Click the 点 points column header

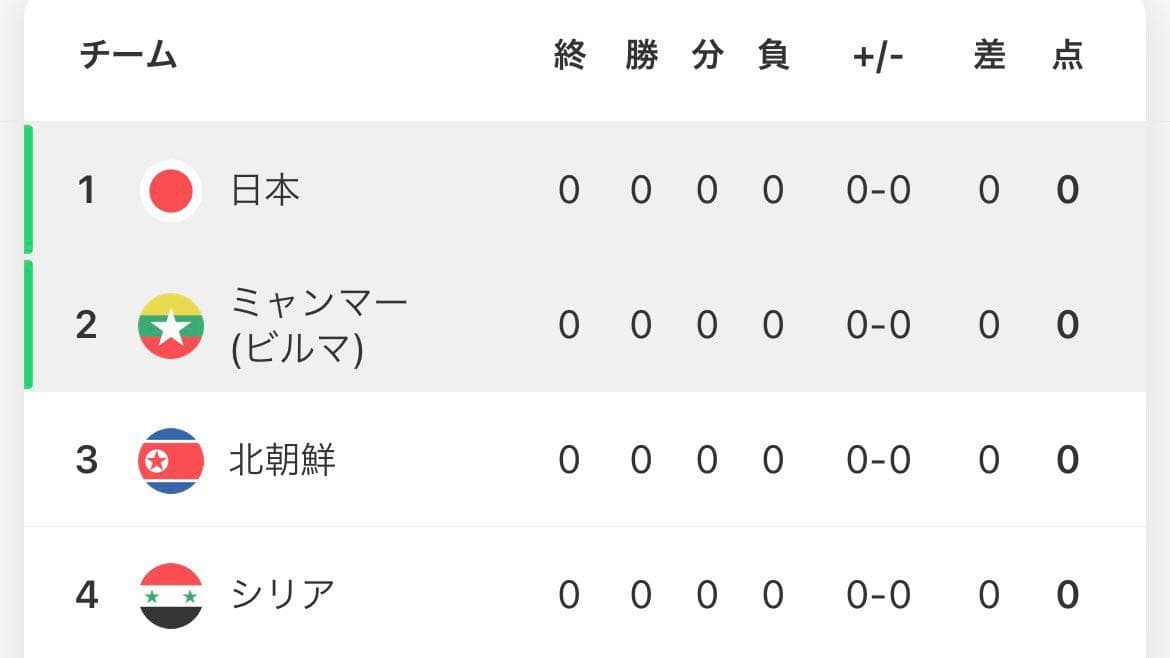(x=1068, y=55)
